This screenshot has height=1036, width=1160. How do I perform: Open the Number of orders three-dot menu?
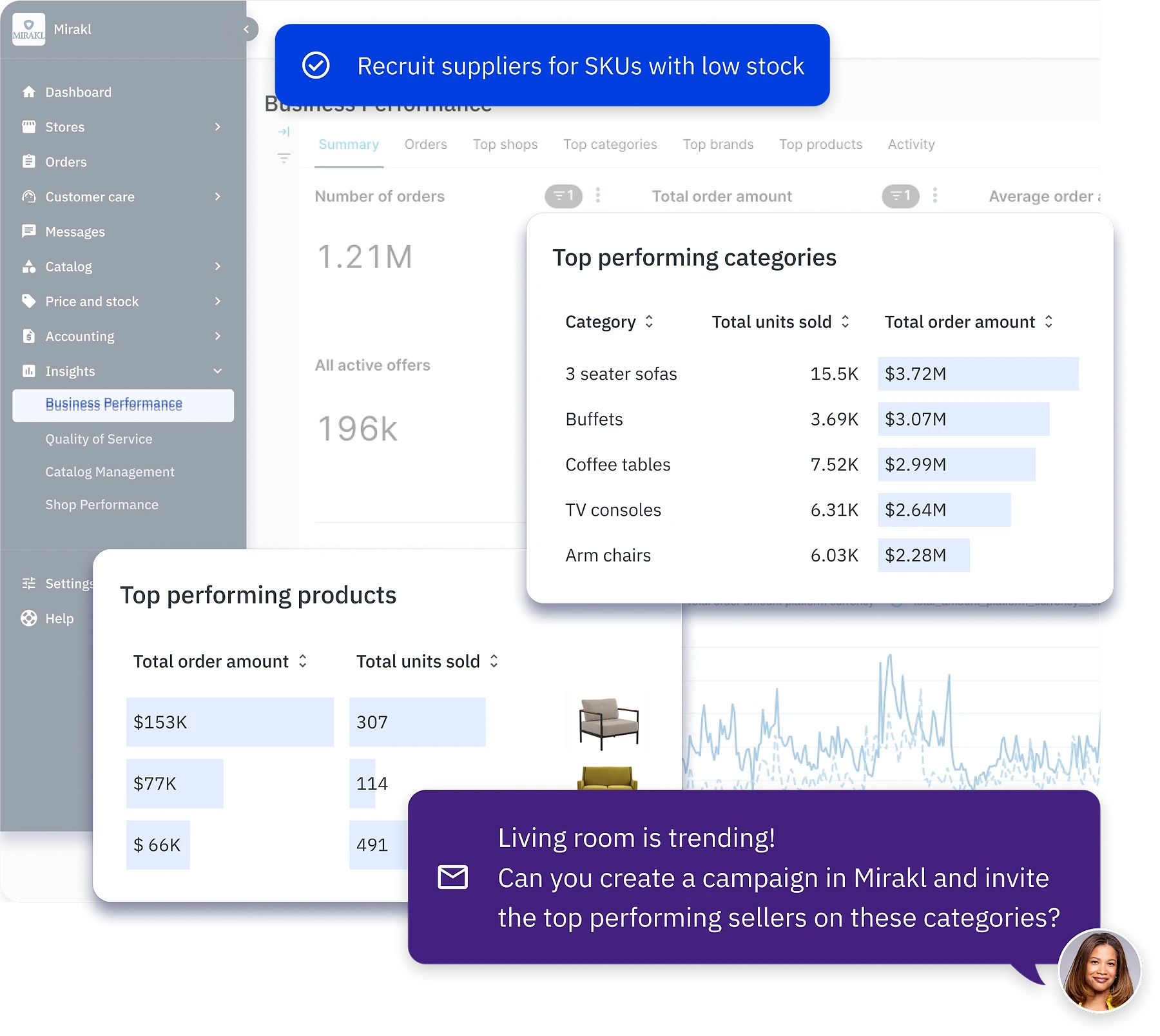point(598,195)
